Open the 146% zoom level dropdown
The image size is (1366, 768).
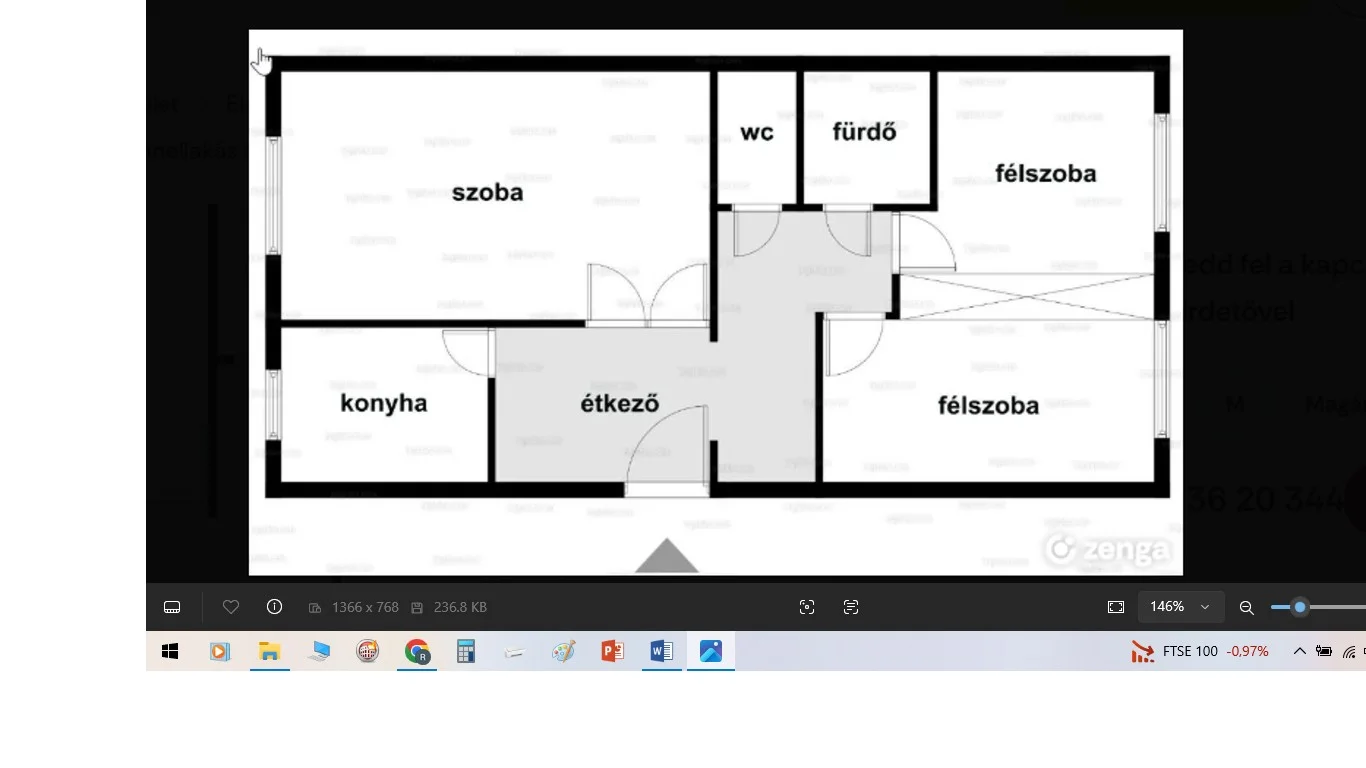point(1180,607)
